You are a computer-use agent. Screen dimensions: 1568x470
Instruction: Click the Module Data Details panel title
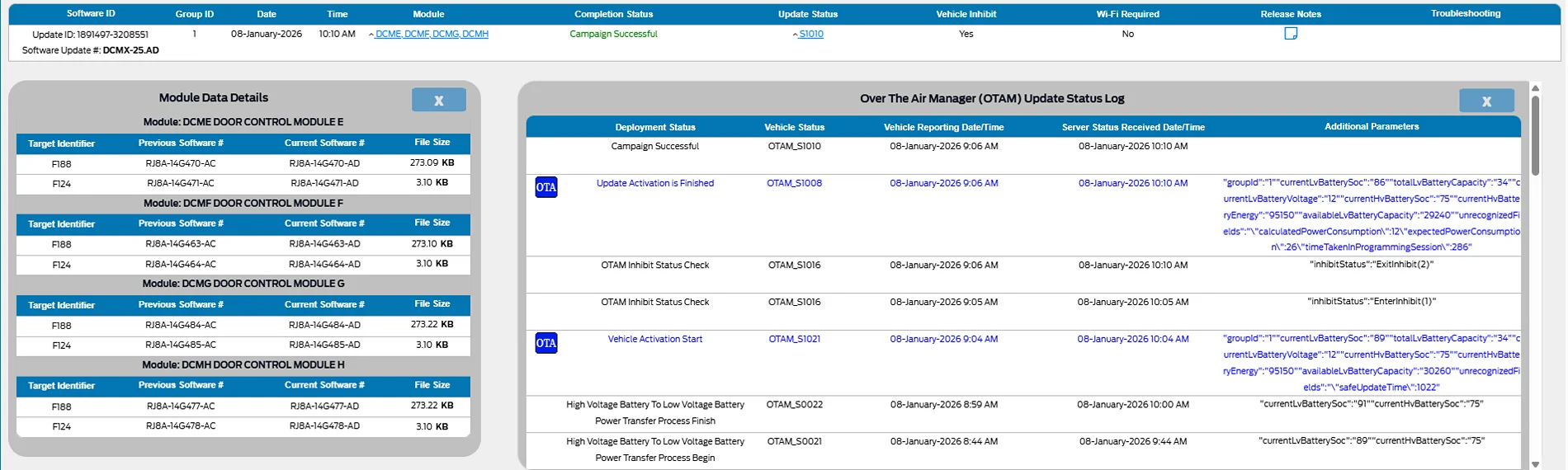click(x=214, y=97)
